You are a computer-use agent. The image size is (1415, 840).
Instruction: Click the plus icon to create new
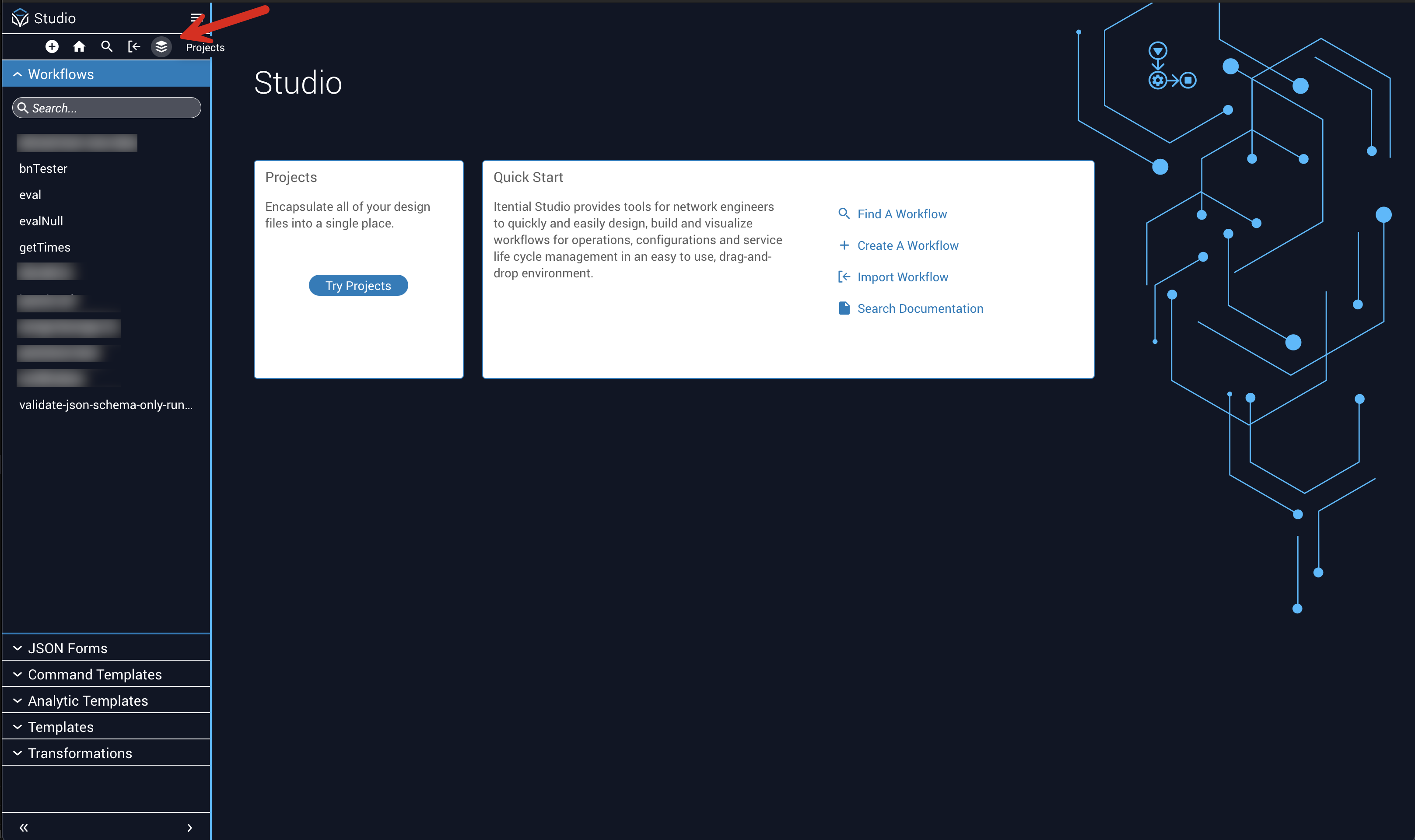pyautogui.click(x=52, y=46)
